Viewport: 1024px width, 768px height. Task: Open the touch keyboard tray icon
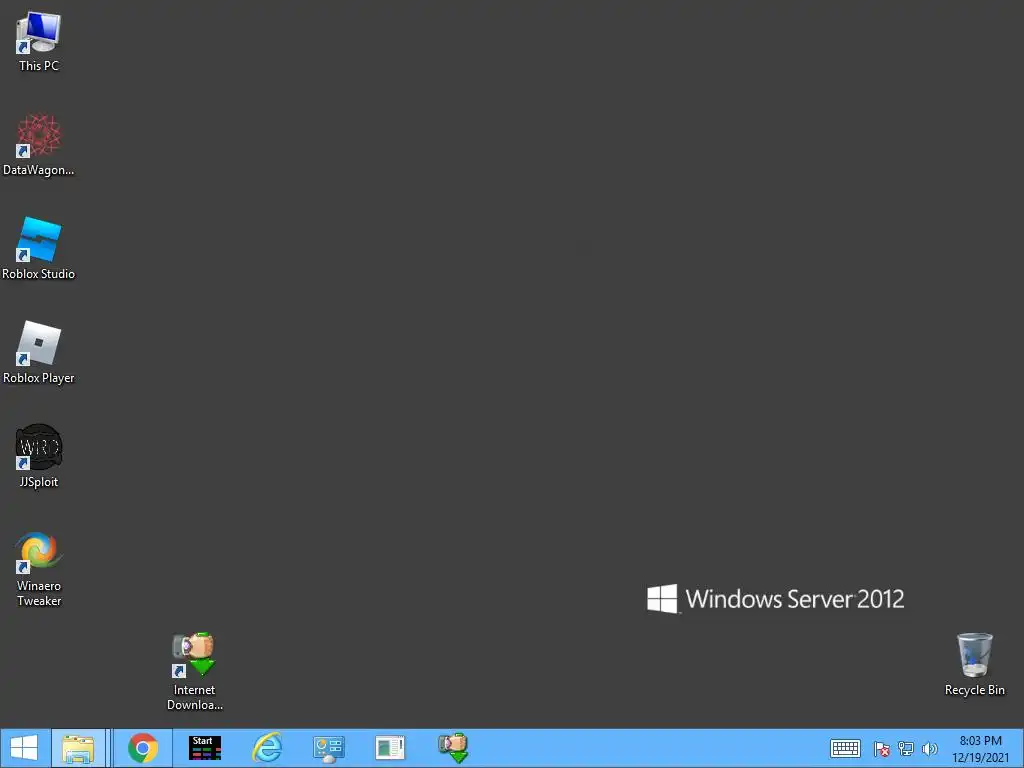845,748
